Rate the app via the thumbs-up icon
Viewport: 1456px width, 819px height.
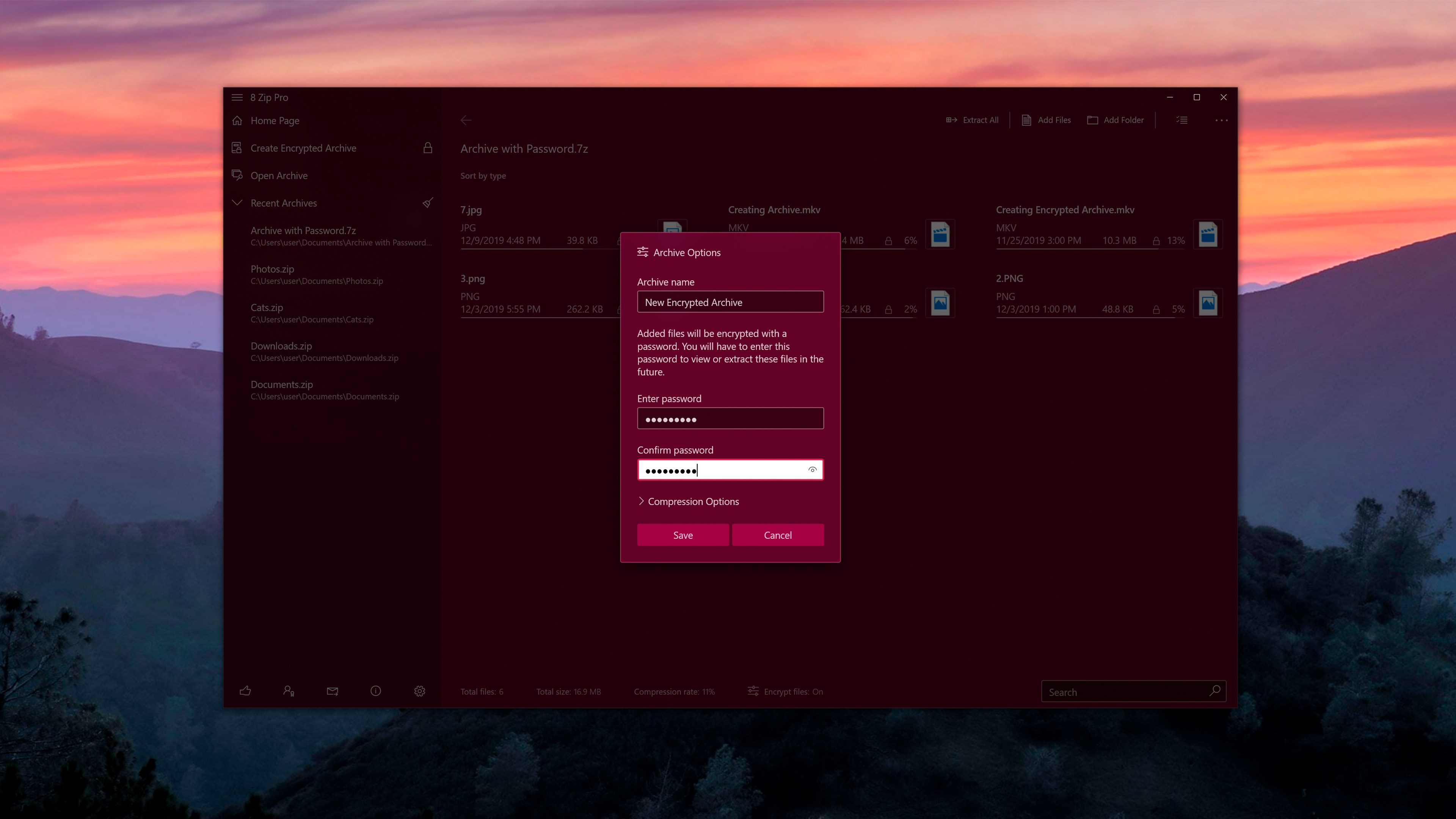point(245,691)
